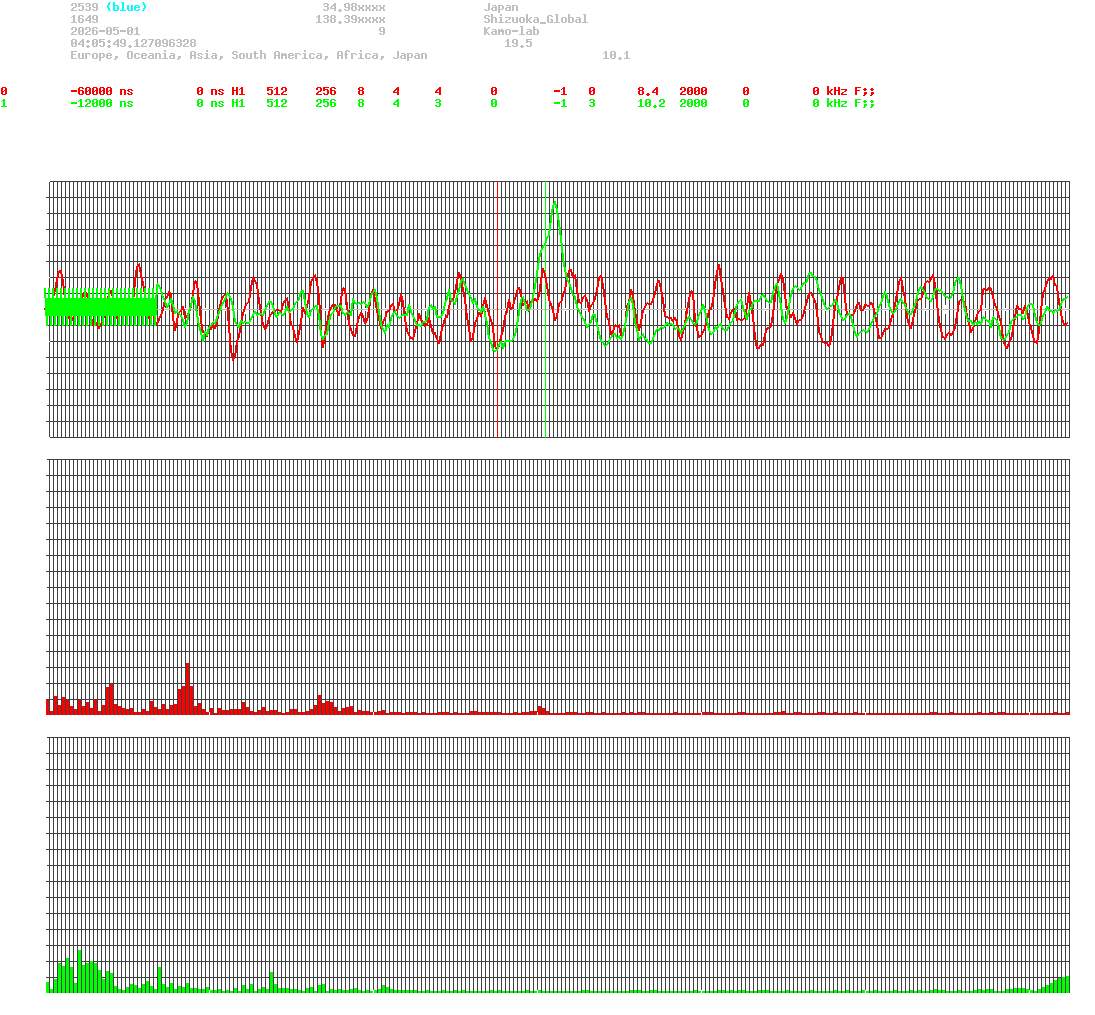Click "0 kHz F;;" in the red row
Viewport: 1095px width, 1015px height.
(x=844, y=92)
